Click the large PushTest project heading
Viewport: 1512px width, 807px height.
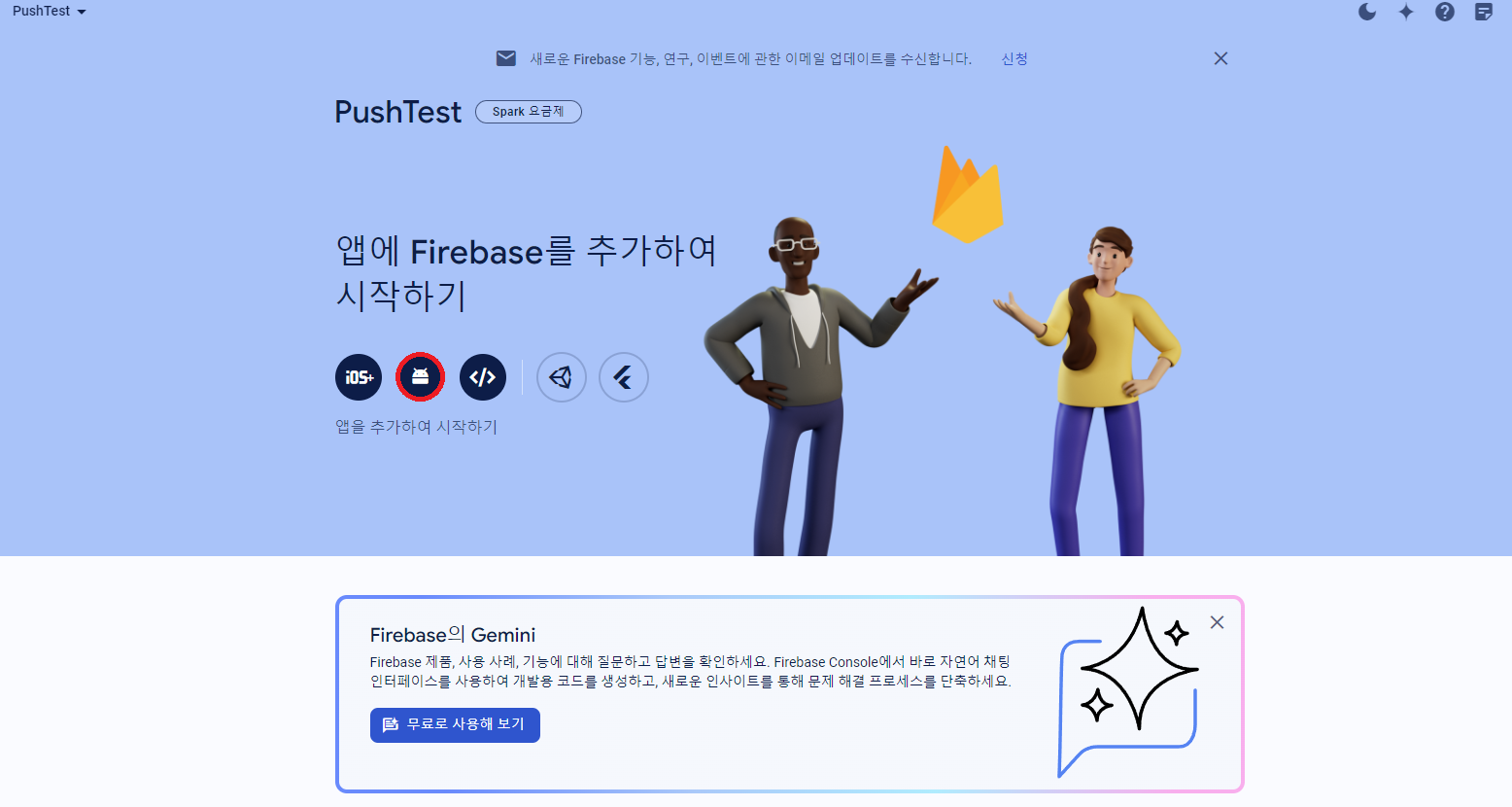coord(398,112)
